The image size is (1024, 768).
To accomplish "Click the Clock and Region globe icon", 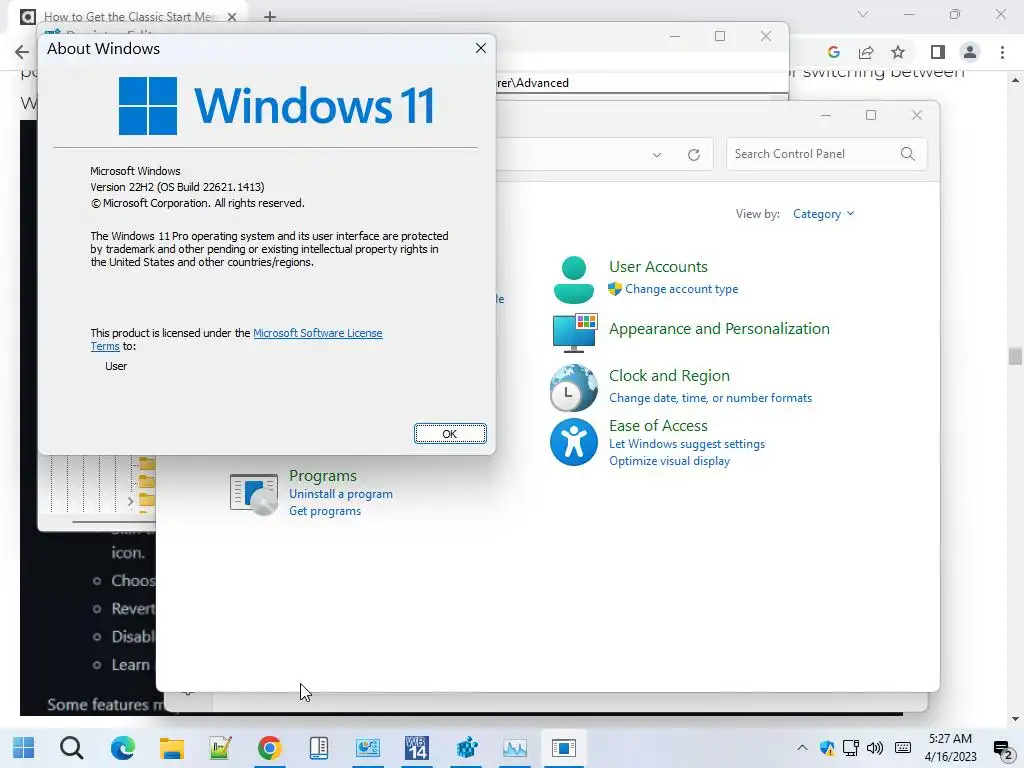I will (573, 388).
